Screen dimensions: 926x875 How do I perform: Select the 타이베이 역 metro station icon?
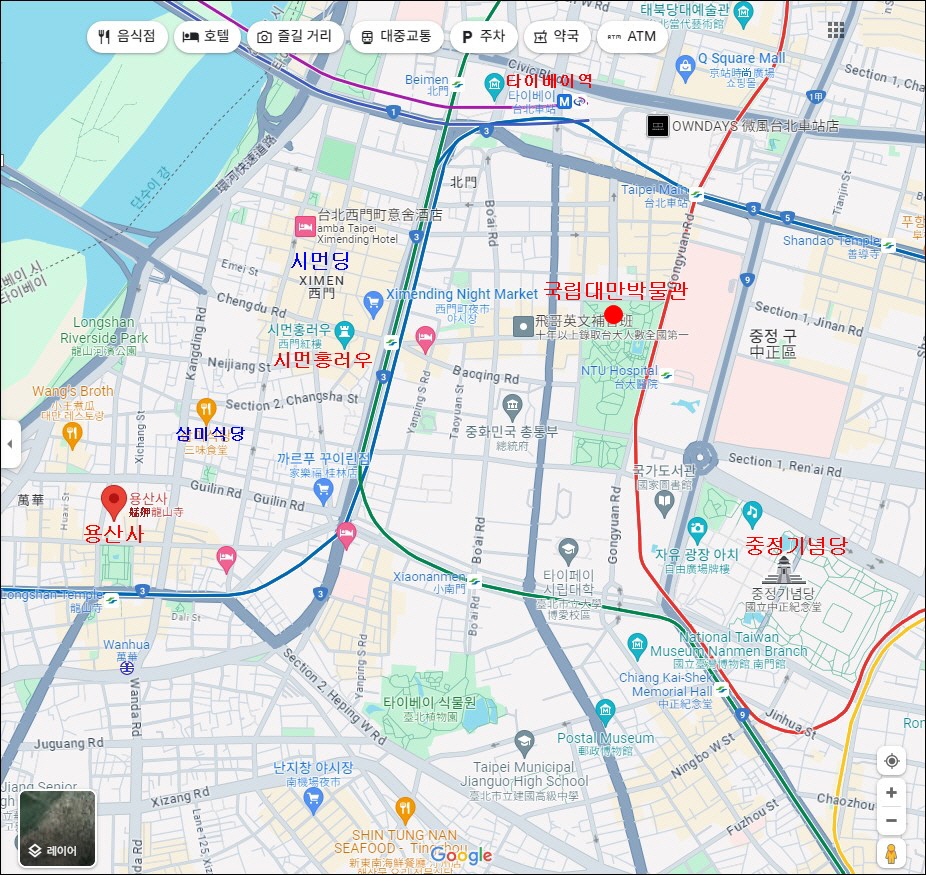point(565,102)
